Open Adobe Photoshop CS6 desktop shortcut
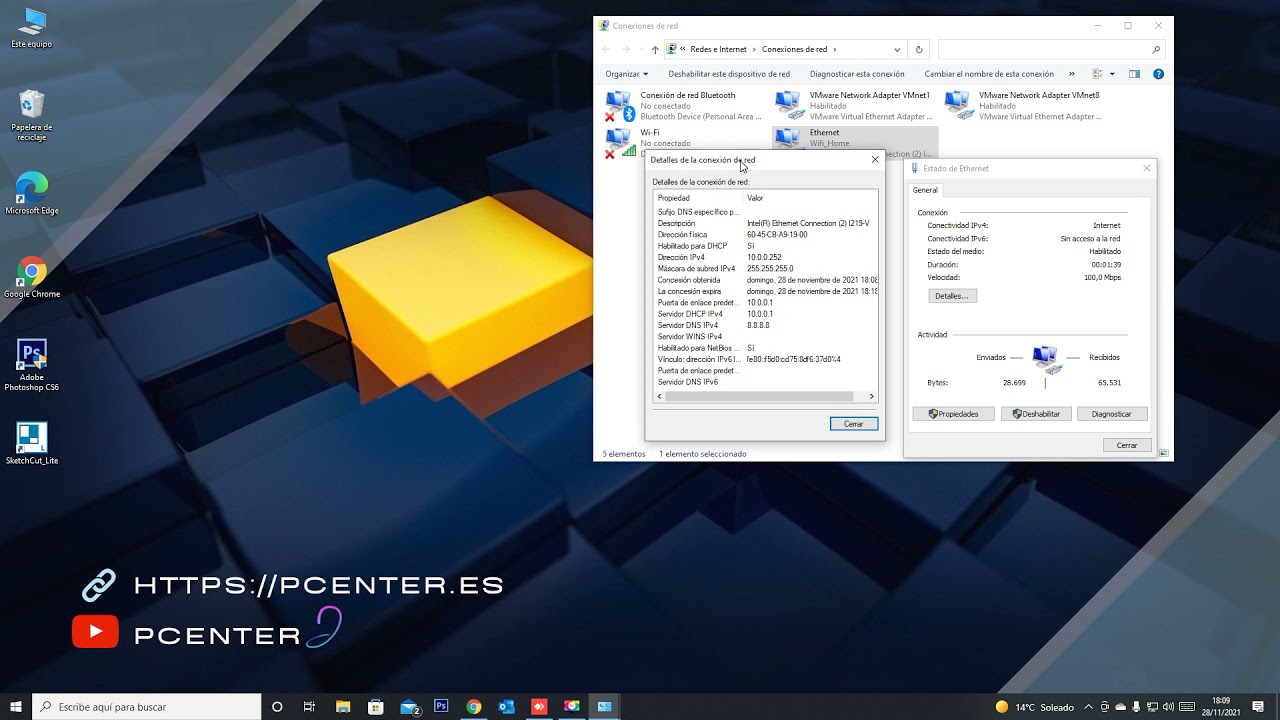Viewport: 1280px width, 720px height. pos(32,365)
